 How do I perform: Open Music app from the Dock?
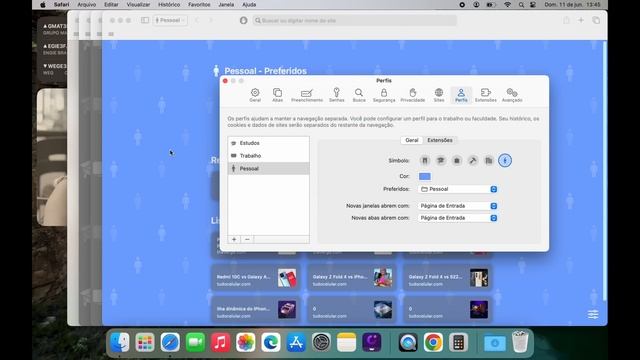pyautogui.click(x=220, y=342)
